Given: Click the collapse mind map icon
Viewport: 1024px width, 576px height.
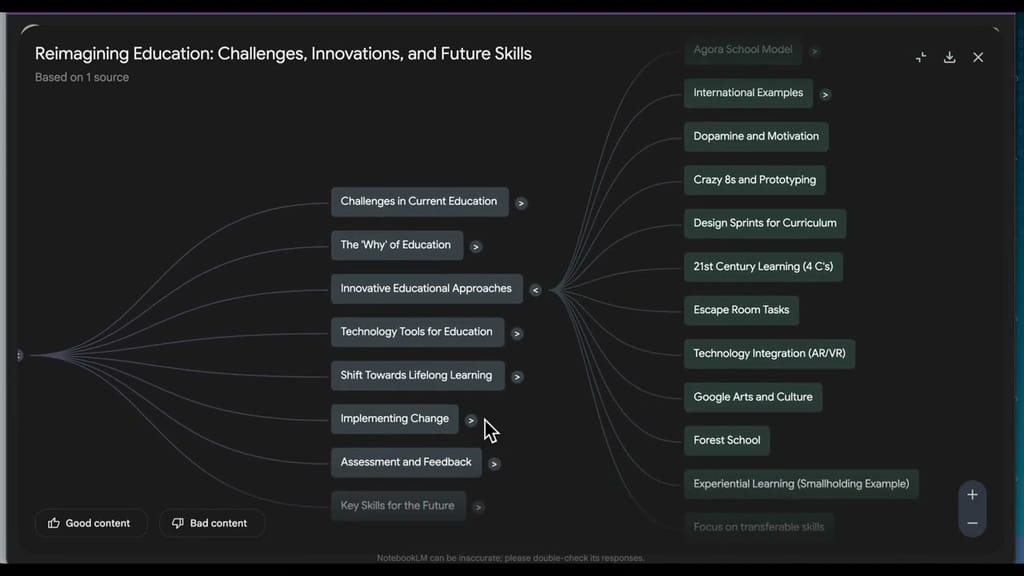Looking at the screenshot, I should click(x=921, y=57).
